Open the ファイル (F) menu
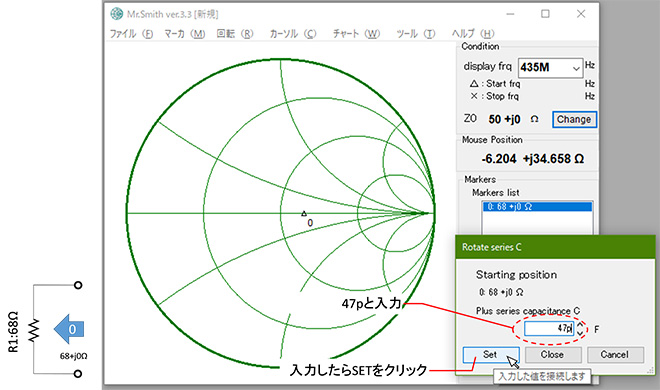 (x=131, y=34)
